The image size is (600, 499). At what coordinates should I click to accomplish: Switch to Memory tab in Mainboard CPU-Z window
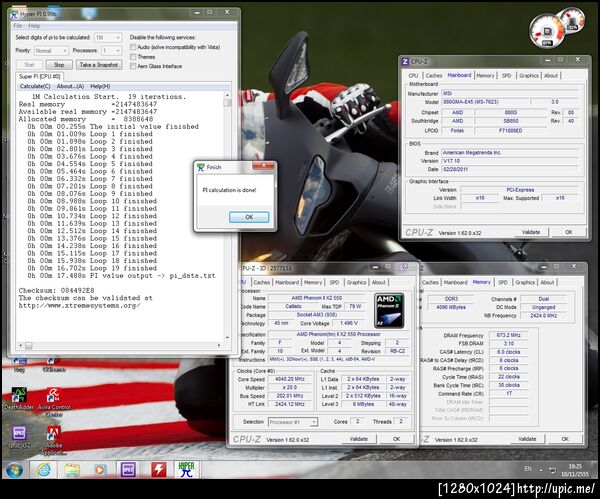485,76
